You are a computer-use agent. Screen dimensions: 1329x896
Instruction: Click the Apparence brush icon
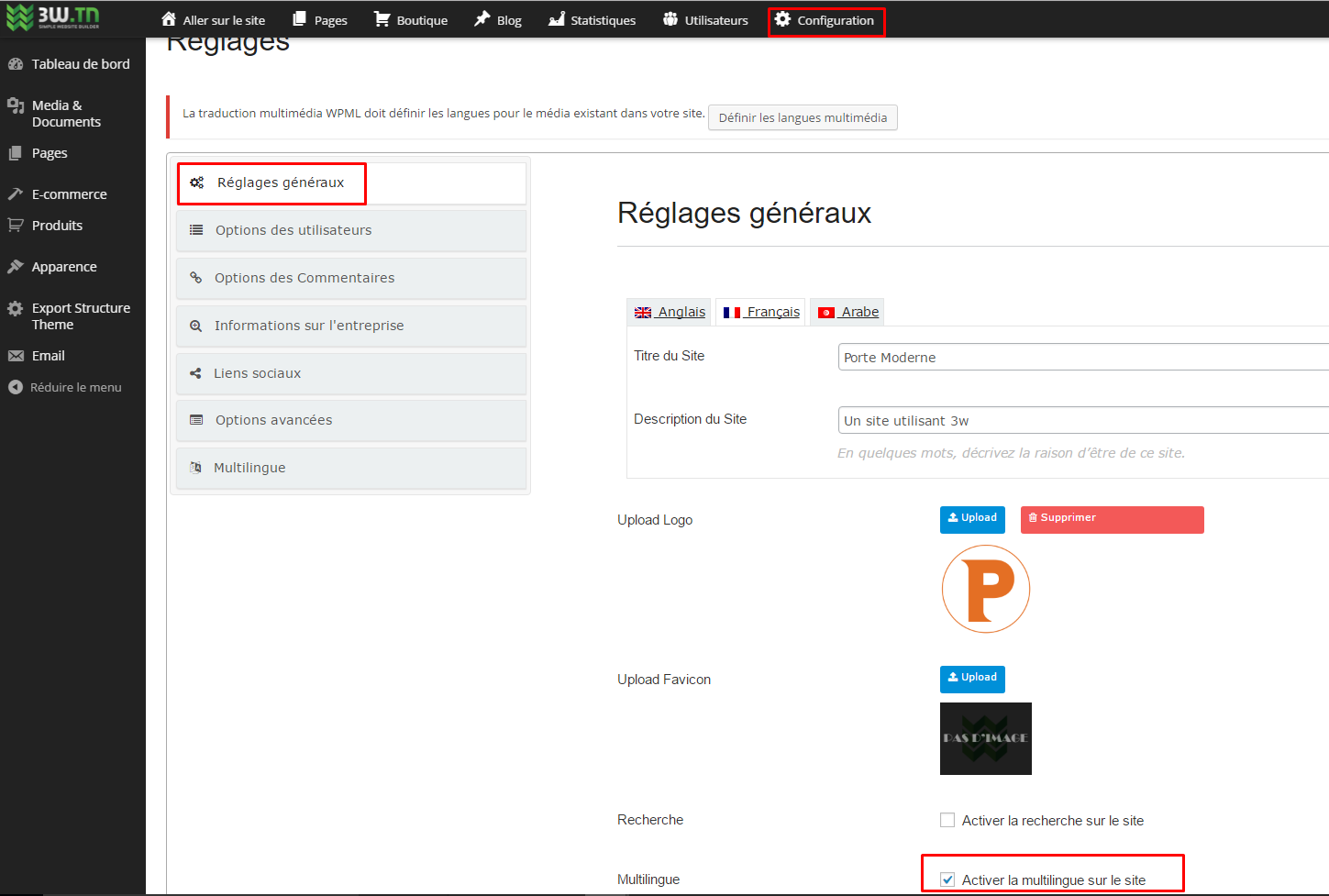pyautogui.click(x=16, y=267)
